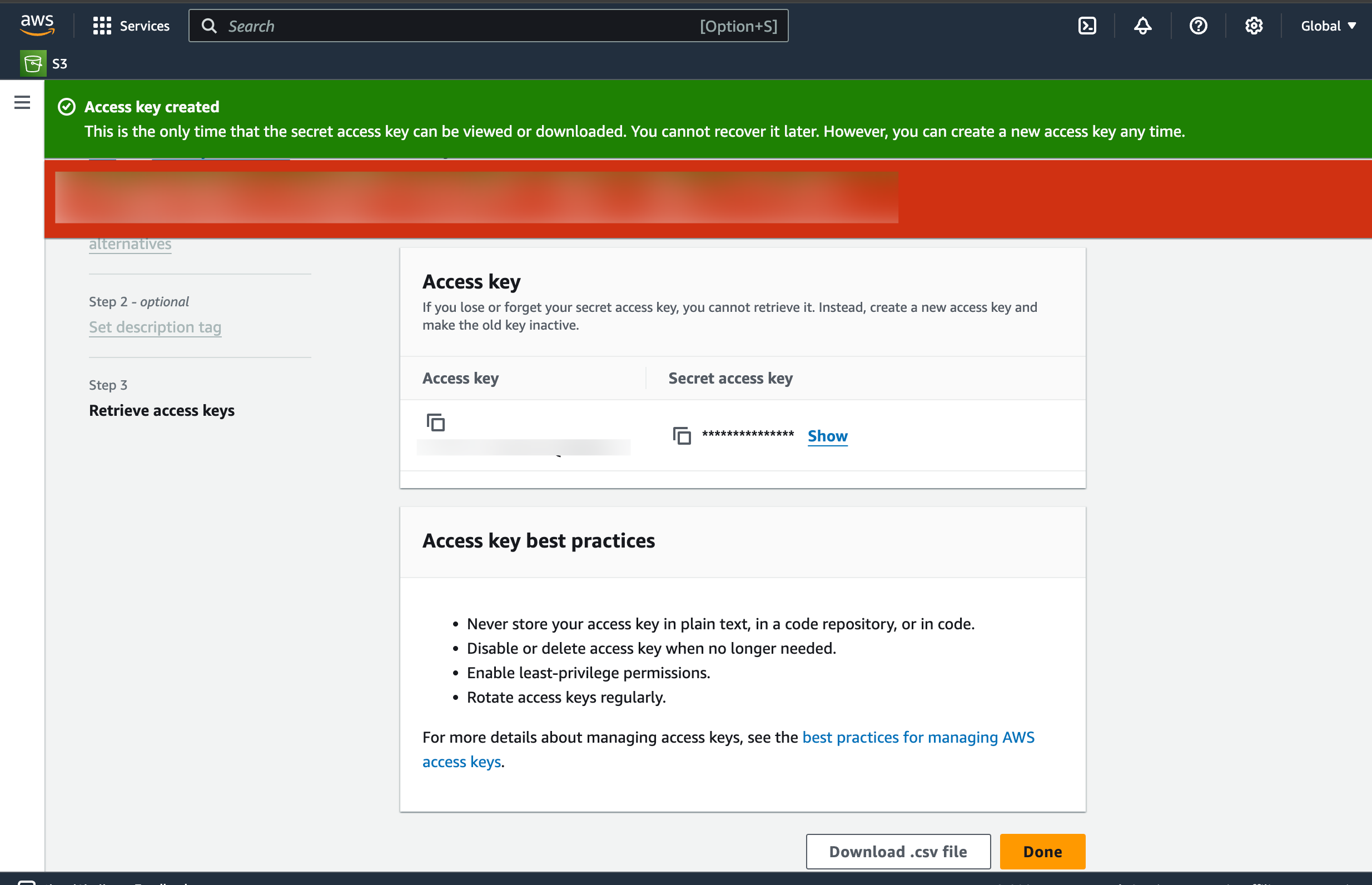Open the notifications bell

click(x=1142, y=26)
